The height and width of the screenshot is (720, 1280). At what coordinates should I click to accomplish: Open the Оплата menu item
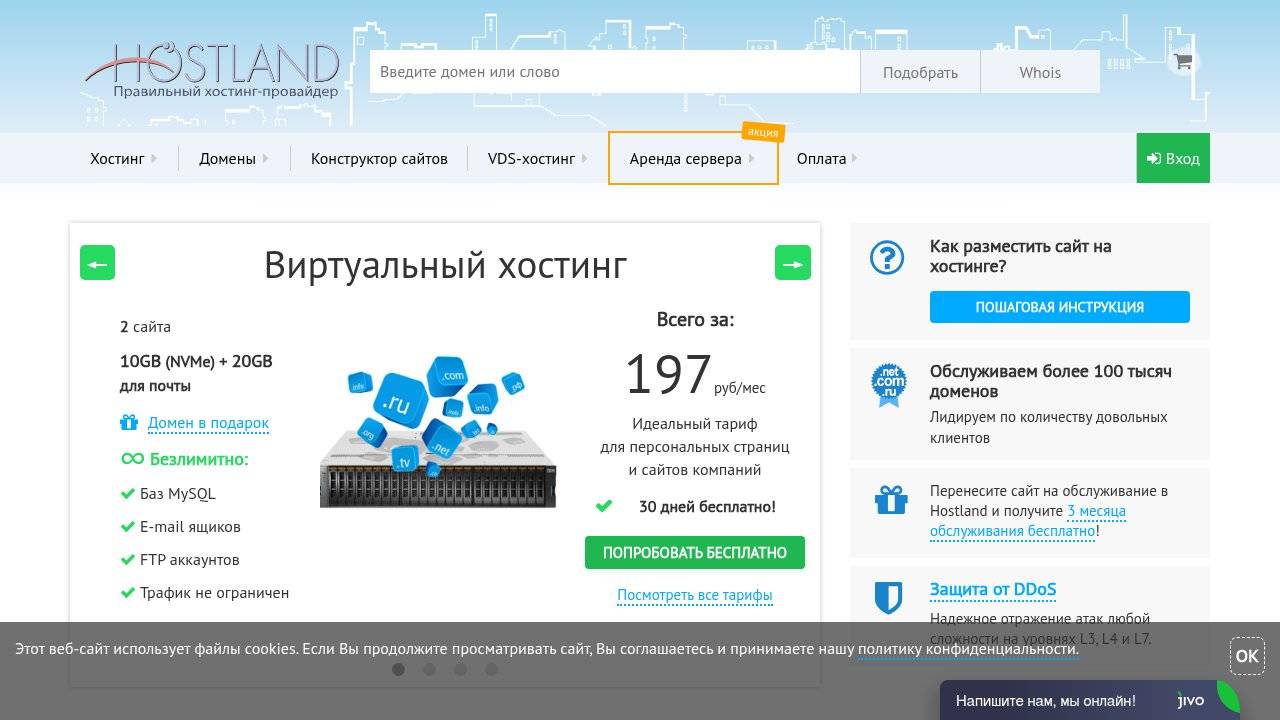tap(821, 158)
